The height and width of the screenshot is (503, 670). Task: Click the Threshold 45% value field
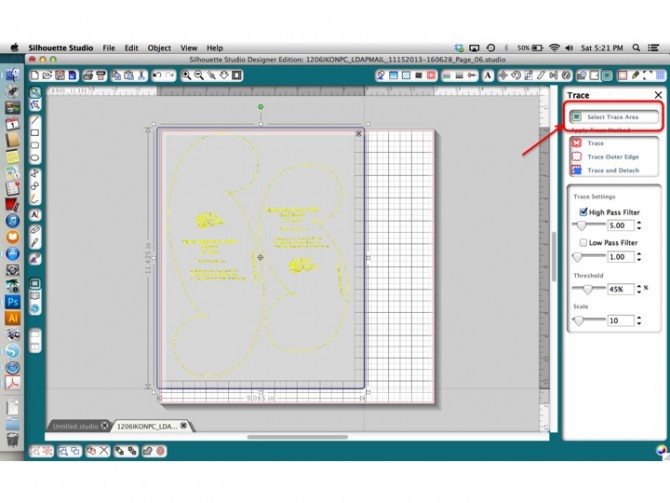(621, 289)
